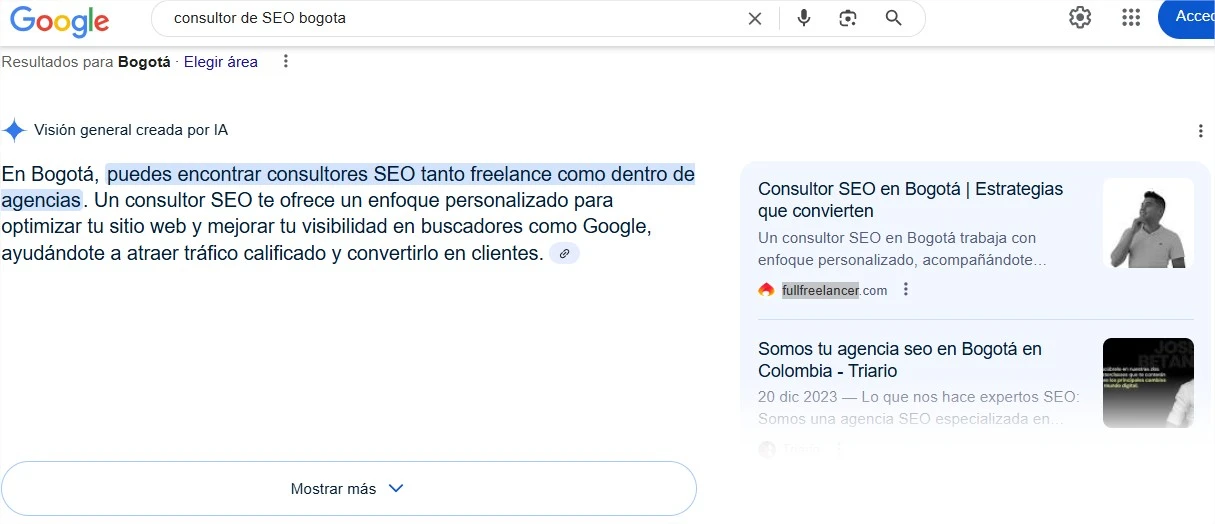Image resolution: width=1215 pixels, height=524 pixels.
Task: Click the fullfreelancer.com source link
Action: pos(835,290)
